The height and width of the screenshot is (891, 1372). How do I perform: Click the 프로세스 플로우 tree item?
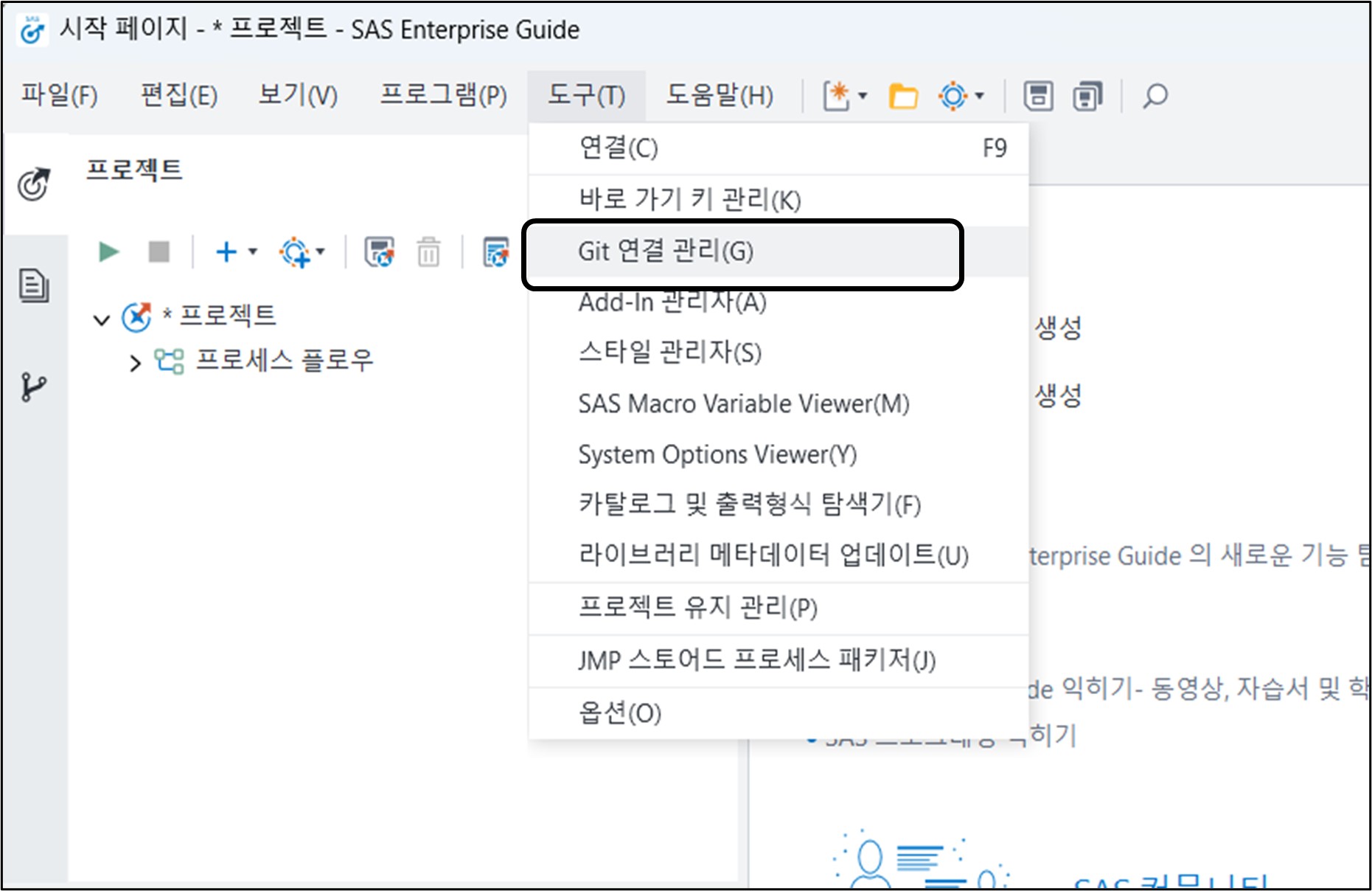click(x=285, y=361)
